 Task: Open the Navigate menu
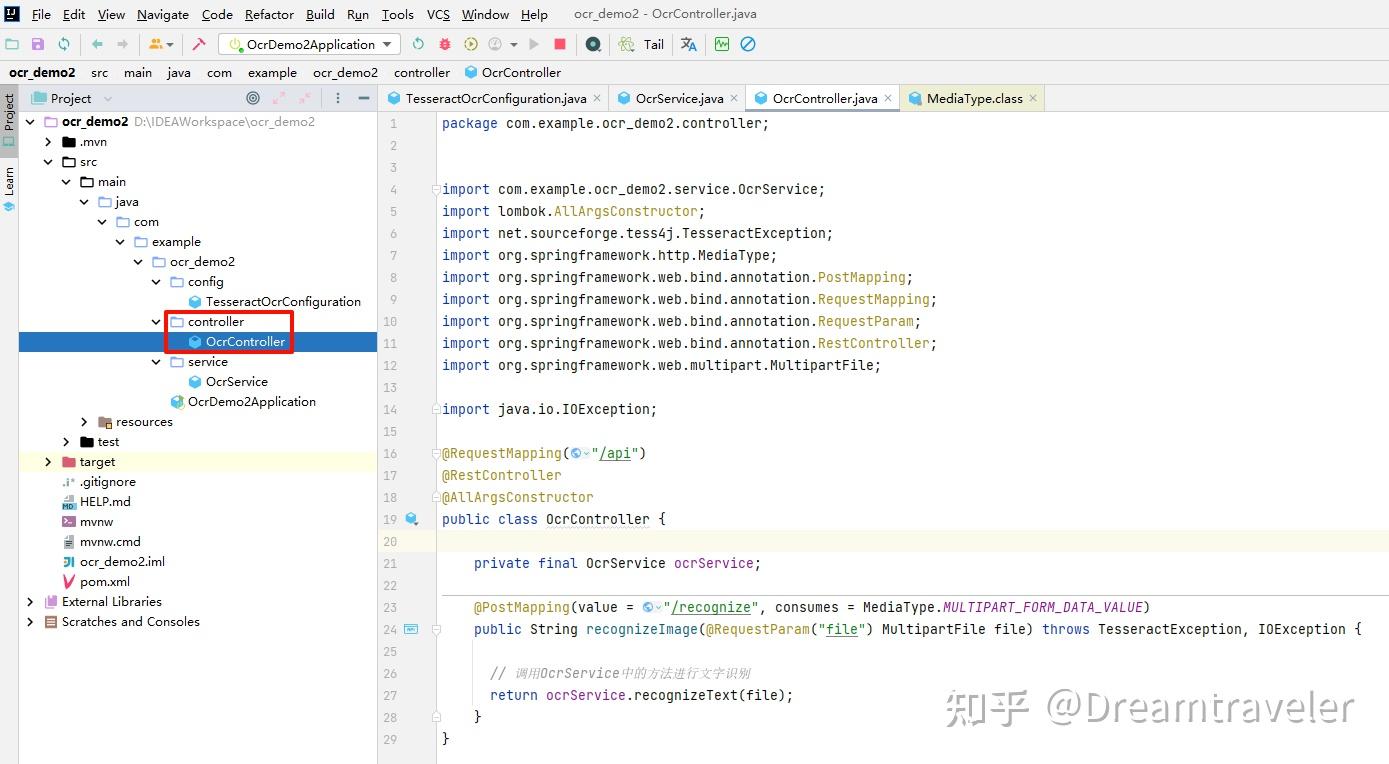click(x=162, y=14)
